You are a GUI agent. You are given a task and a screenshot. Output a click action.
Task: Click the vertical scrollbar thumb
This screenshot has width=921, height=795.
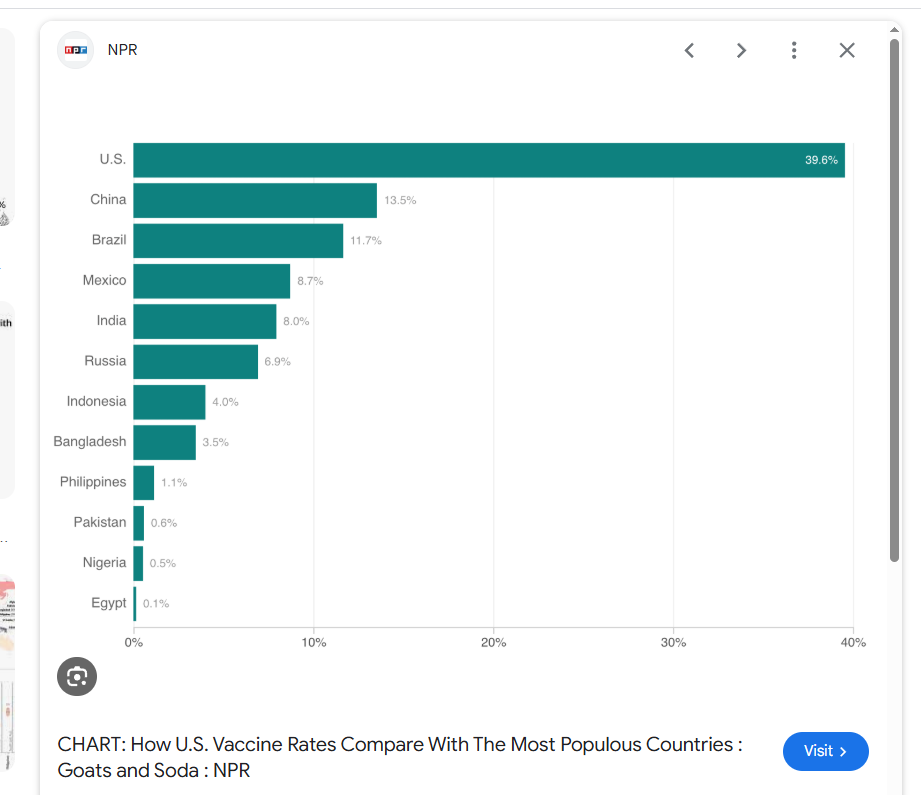895,300
